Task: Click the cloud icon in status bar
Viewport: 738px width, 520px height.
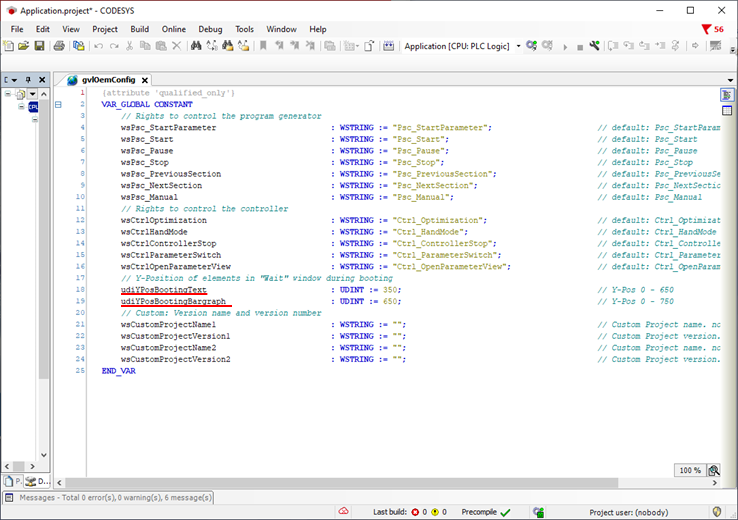Action: [343, 512]
